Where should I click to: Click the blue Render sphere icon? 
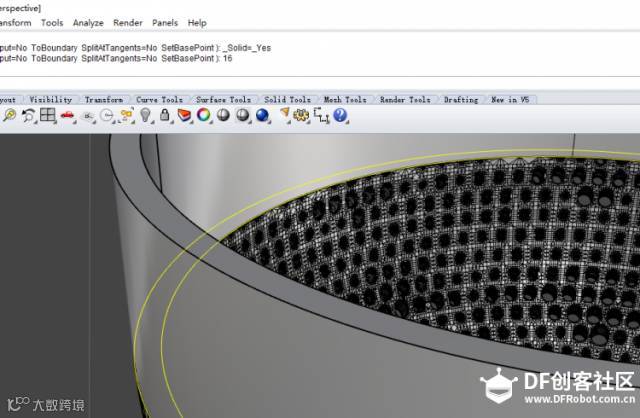tap(262, 116)
